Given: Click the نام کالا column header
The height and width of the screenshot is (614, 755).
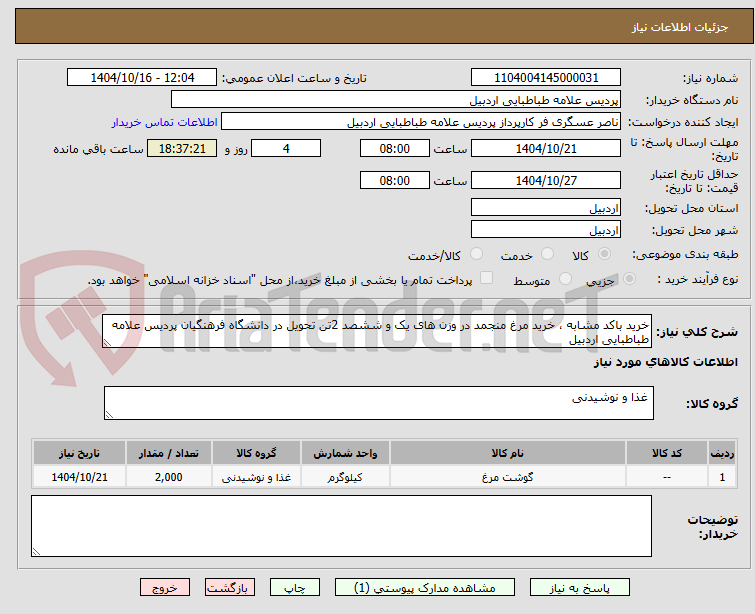Looking at the screenshot, I should 508,453.
